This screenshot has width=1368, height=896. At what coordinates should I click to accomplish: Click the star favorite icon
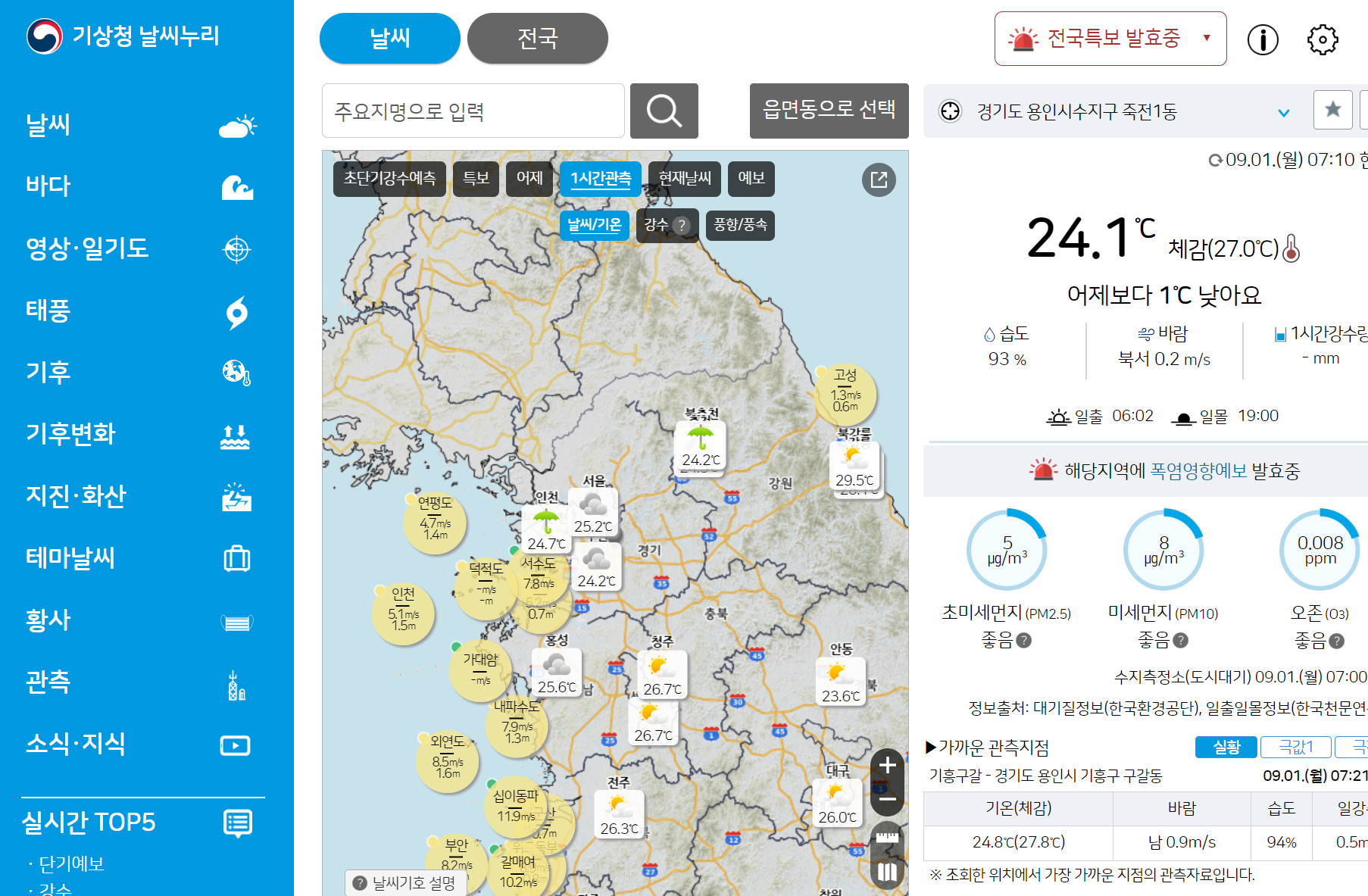(x=1333, y=110)
